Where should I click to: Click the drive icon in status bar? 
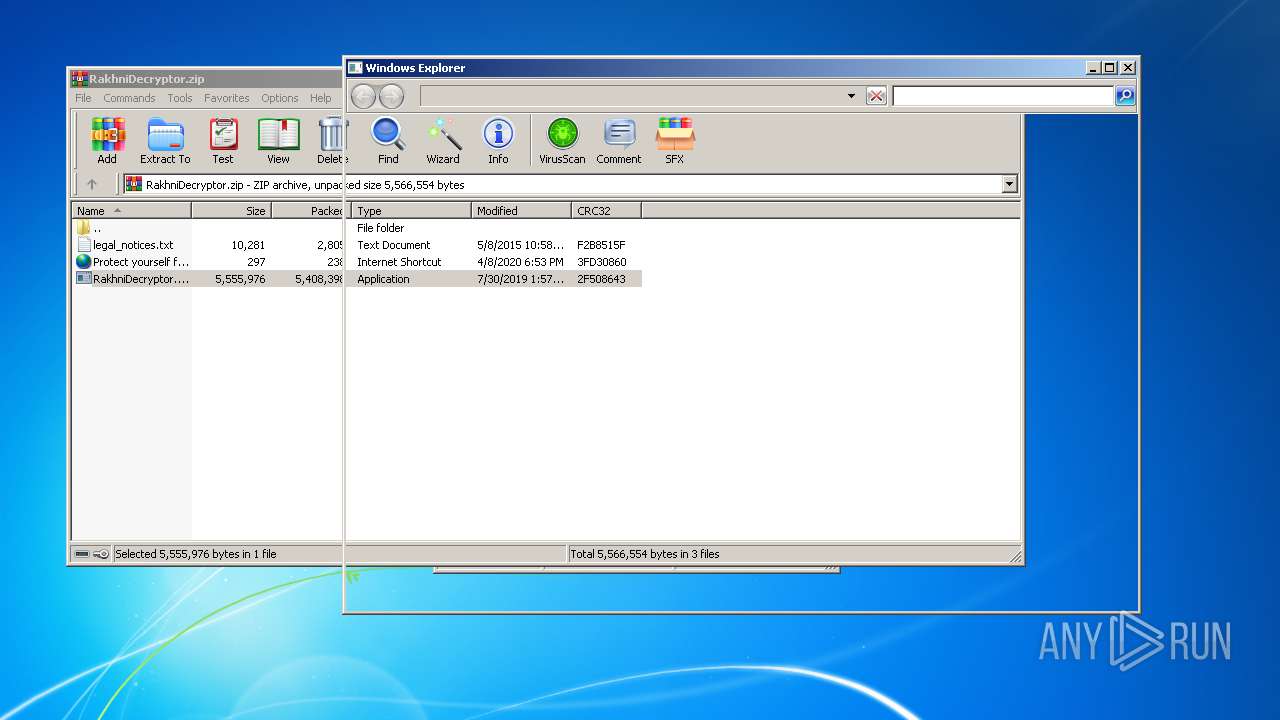[x=82, y=554]
